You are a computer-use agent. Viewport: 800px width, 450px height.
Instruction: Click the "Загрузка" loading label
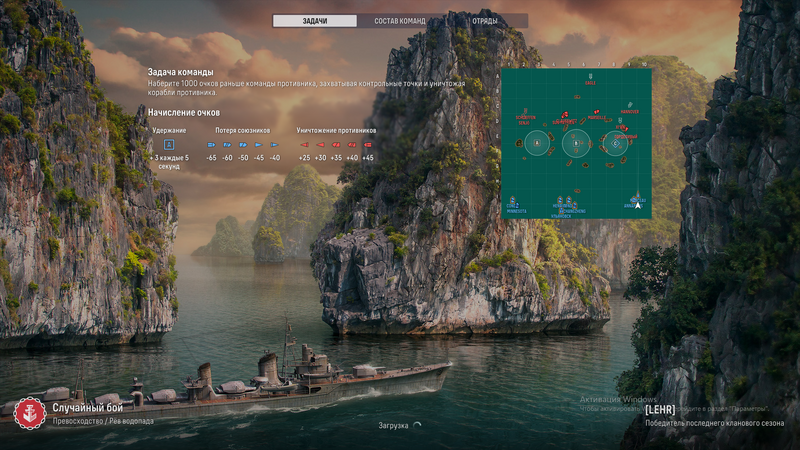(393, 426)
